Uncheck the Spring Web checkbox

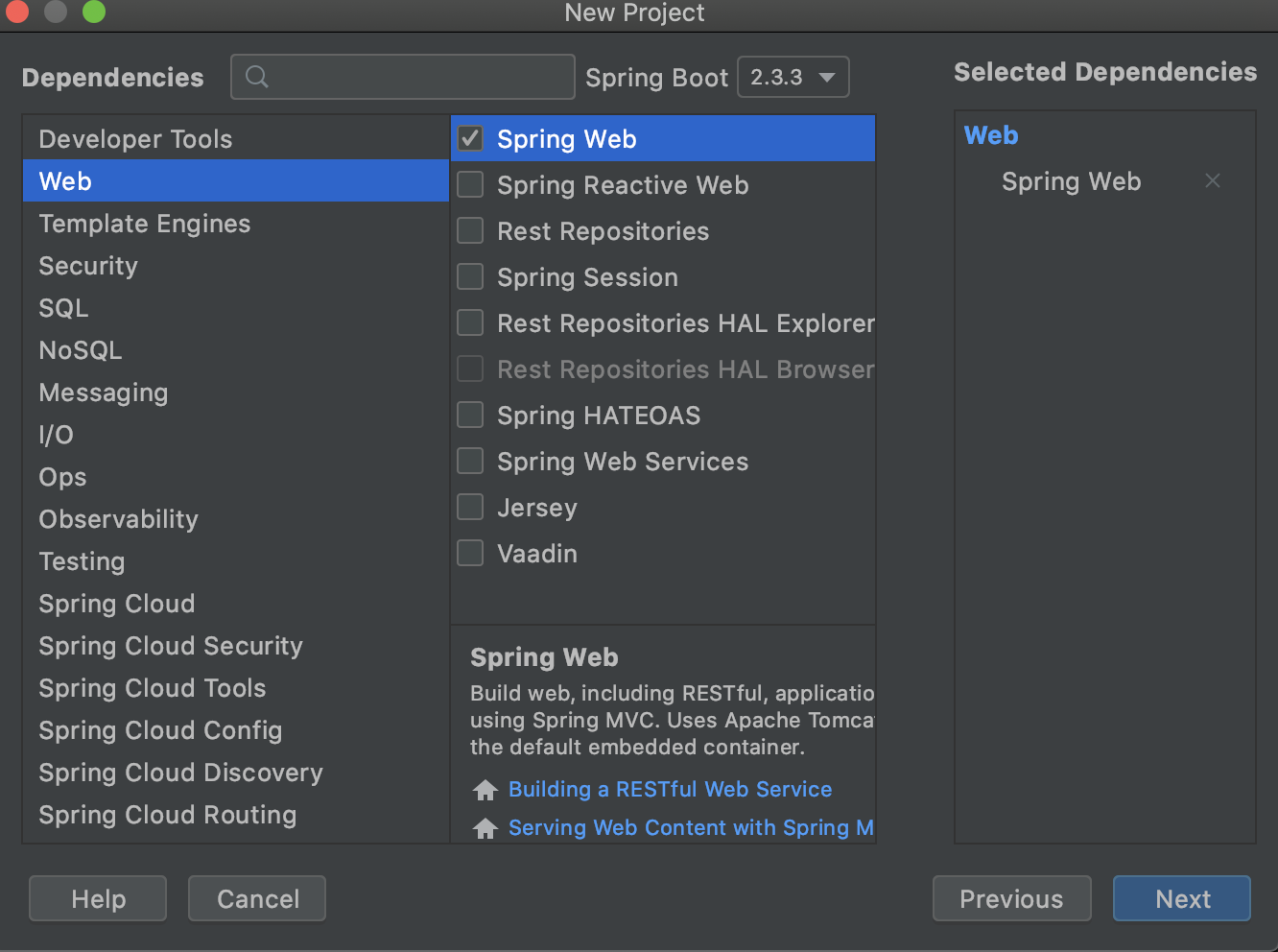click(x=470, y=139)
